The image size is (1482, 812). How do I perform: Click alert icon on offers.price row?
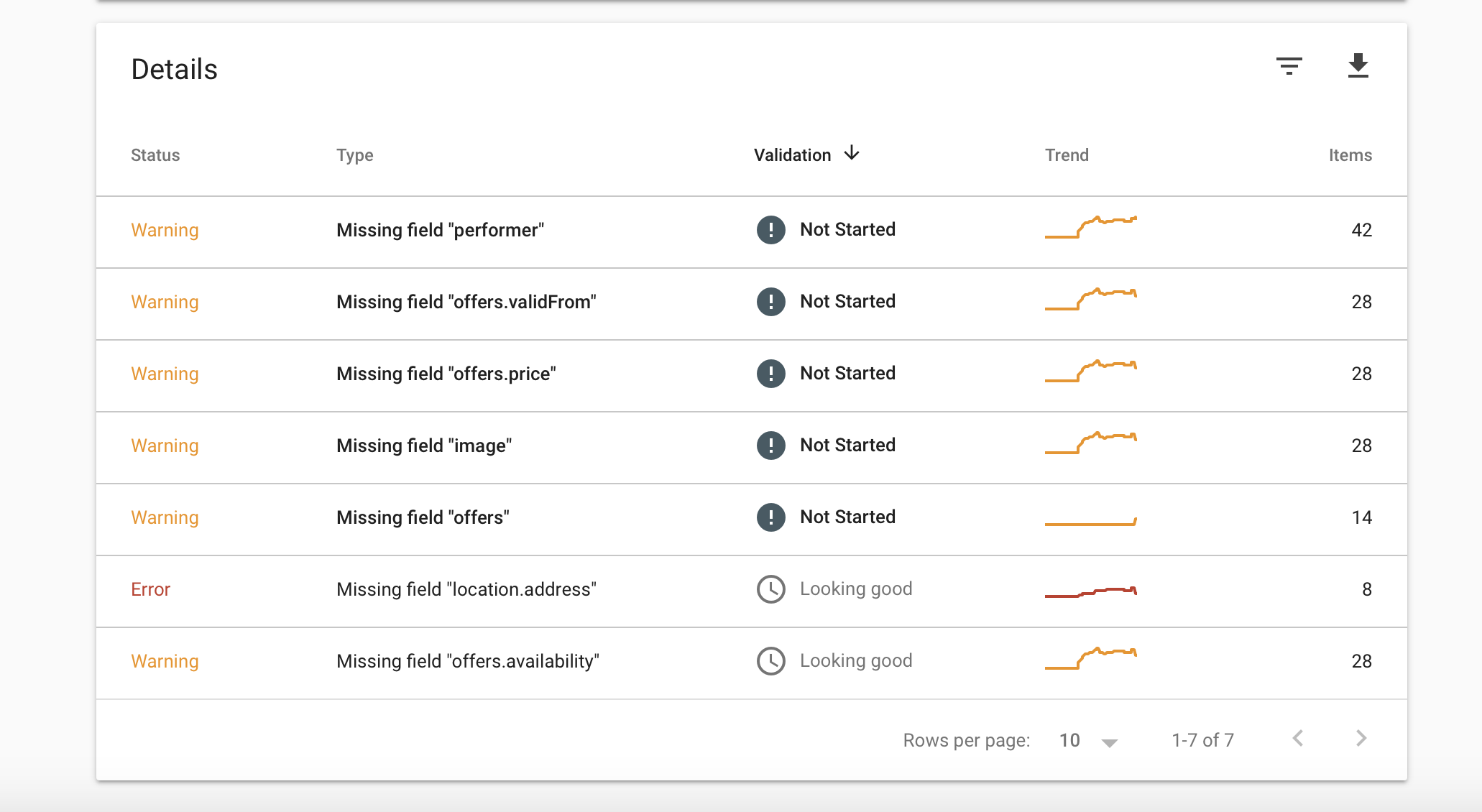(770, 374)
